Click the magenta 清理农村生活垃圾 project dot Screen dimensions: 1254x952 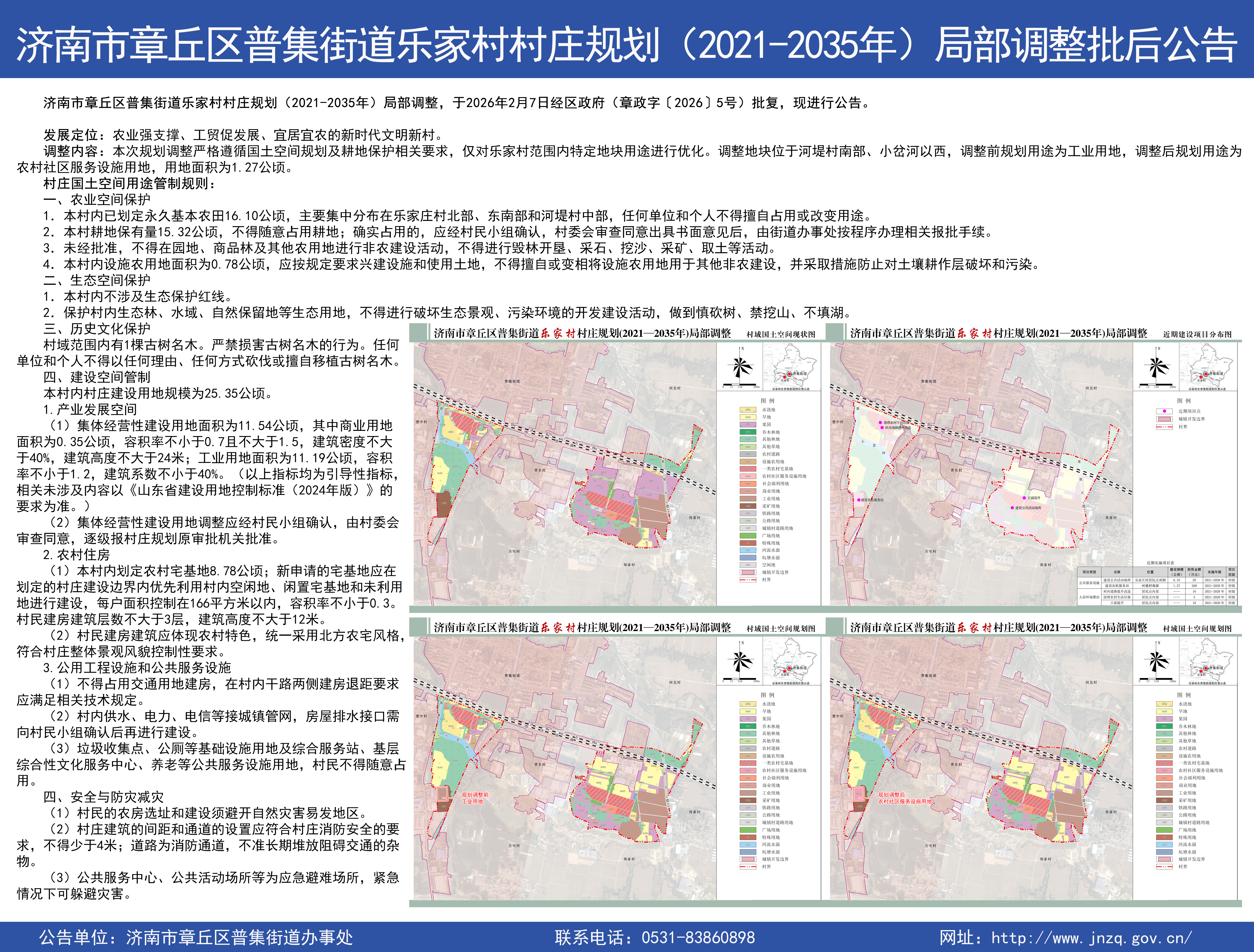pyautogui.click(x=880, y=423)
